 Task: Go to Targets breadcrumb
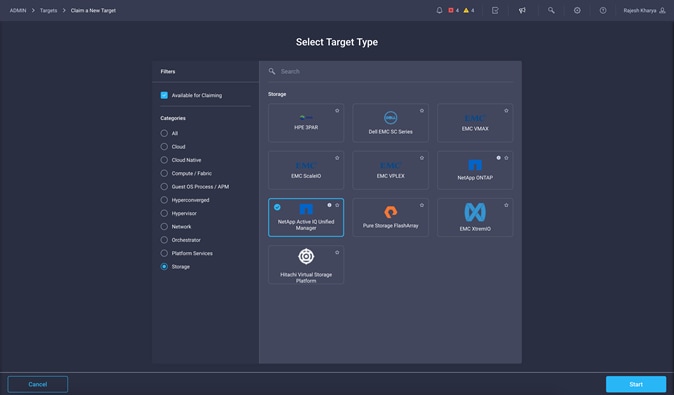(x=49, y=10)
